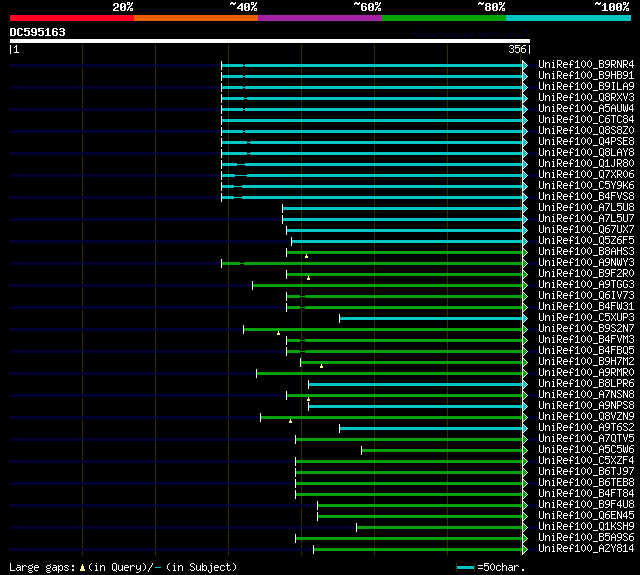Click the UniRef100_Q1JR80 label
Image resolution: width=640 pixels, height=575 pixels.
point(586,164)
